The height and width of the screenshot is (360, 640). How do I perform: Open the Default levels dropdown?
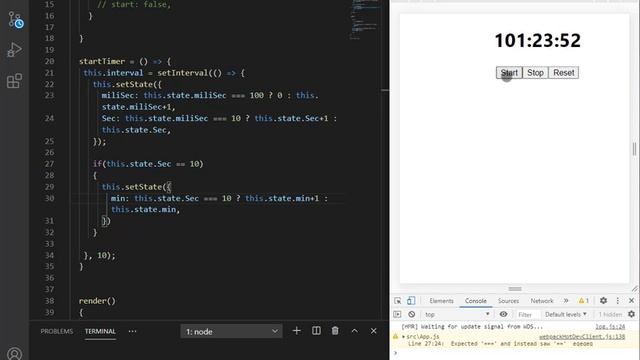point(566,314)
